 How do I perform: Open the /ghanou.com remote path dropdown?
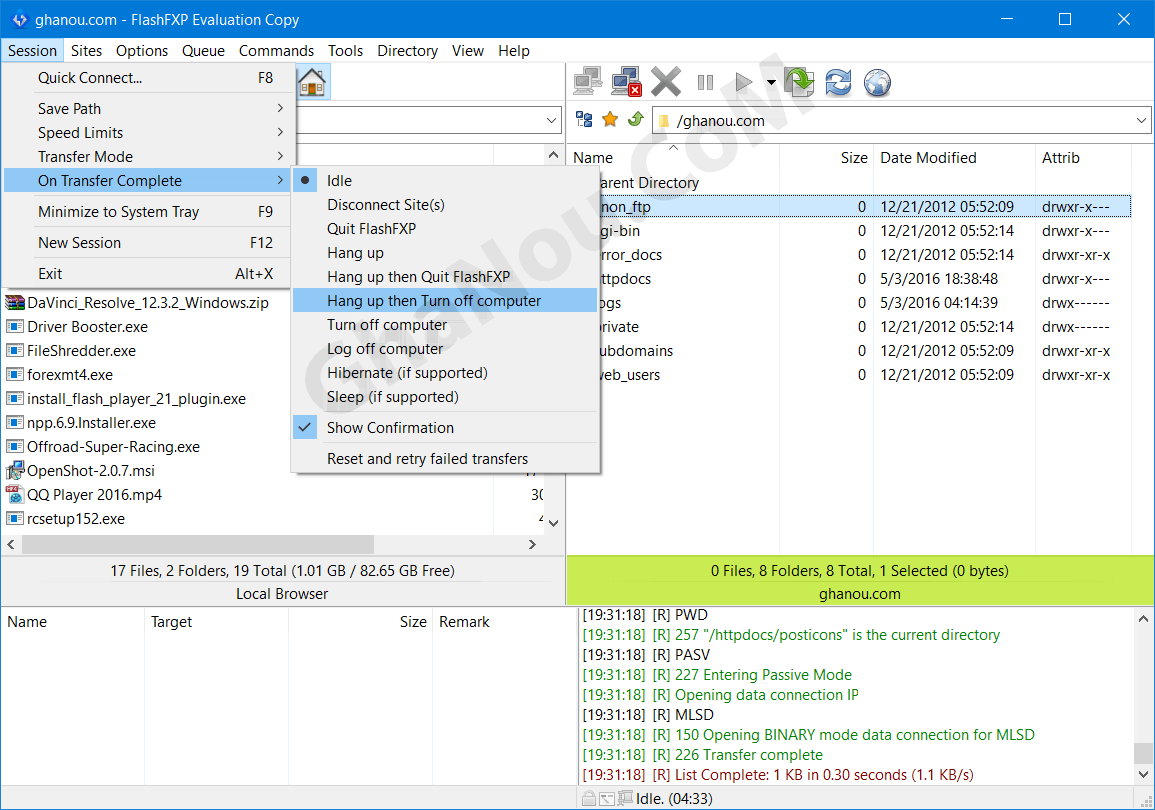[x=1140, y=120]
